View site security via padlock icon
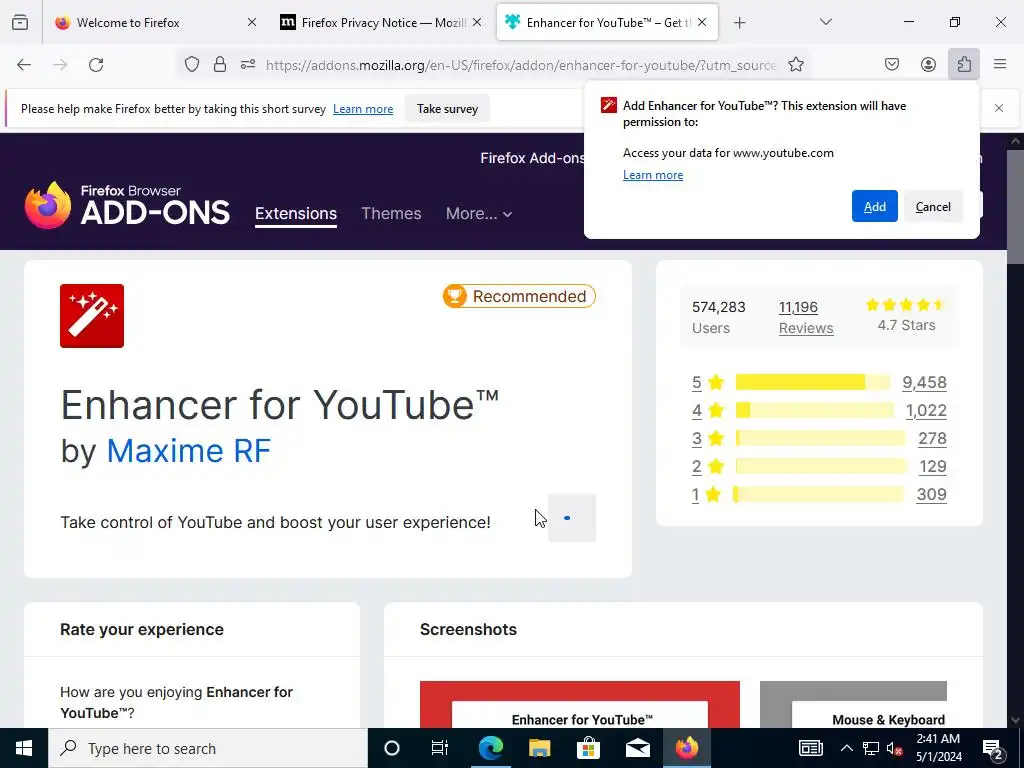The image size is (1024, 768). coord(220,64)
